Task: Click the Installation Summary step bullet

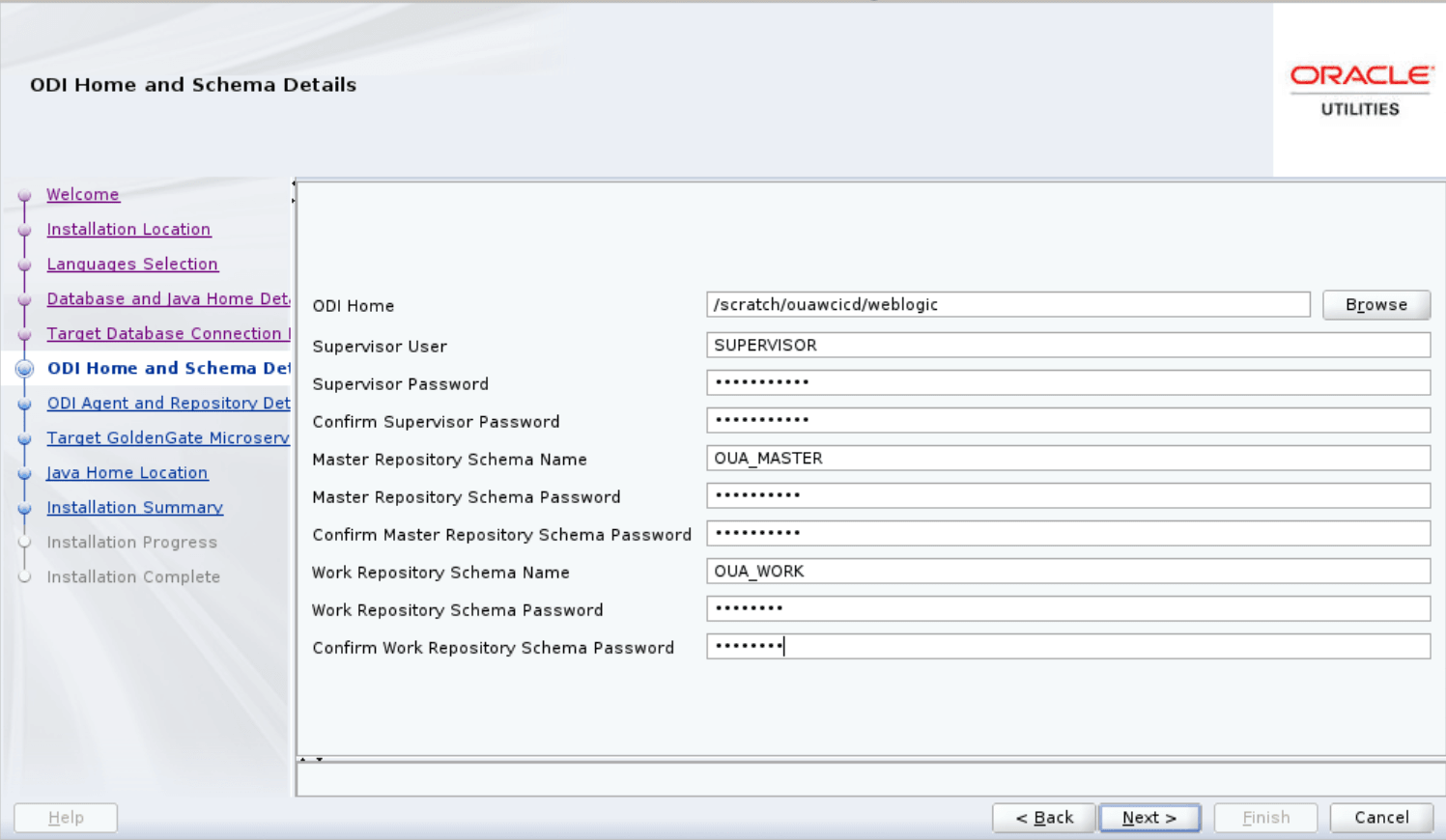Action: pyautogui.click(x=25, y=508)
